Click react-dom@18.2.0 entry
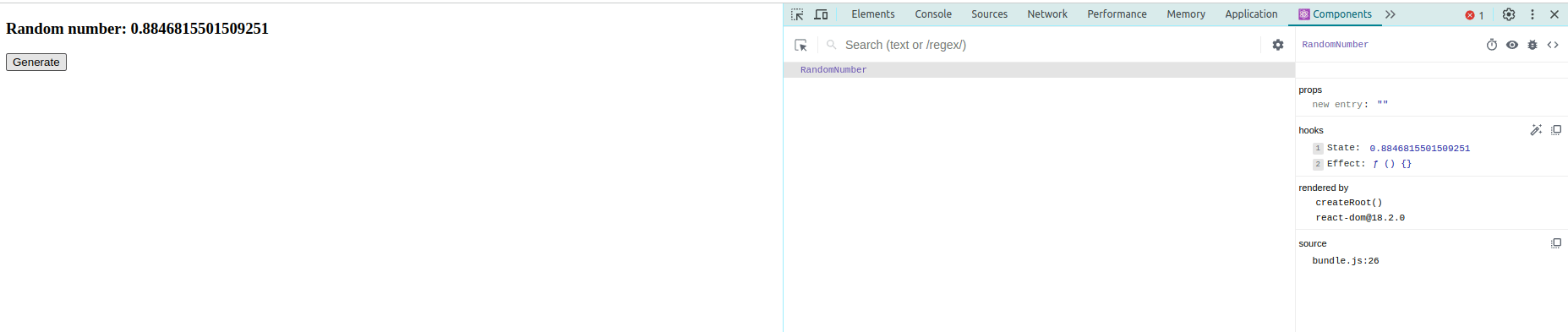The height and width of the screenshot is (332, 1568). point(1360,218)
